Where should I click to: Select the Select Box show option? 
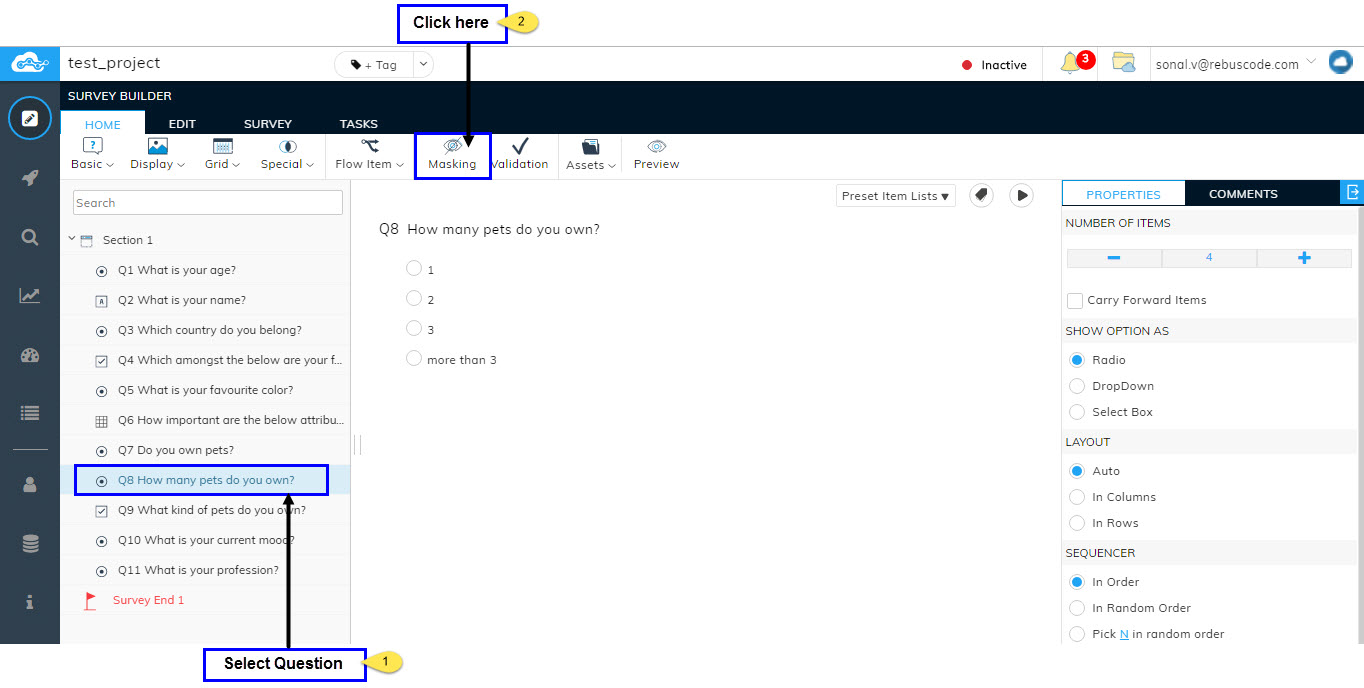tap(1077, 412)
